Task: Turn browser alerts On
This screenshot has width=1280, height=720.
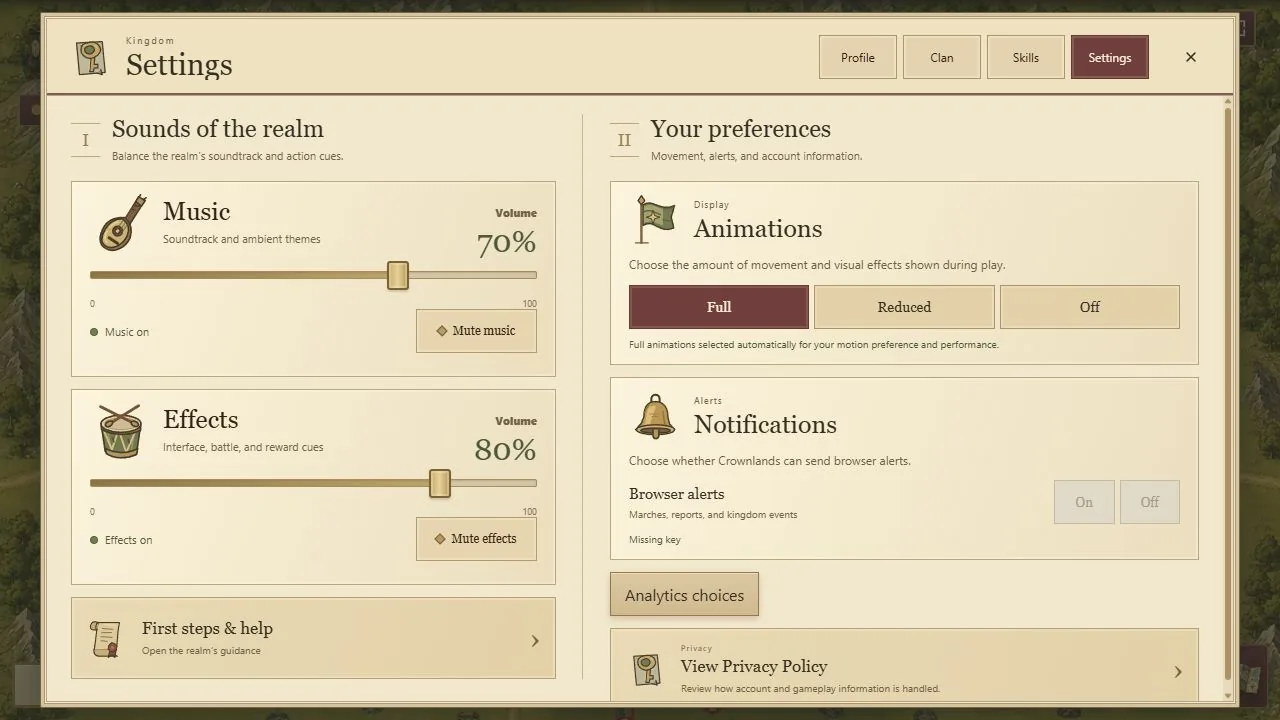Action: (x=1084, y=502)
